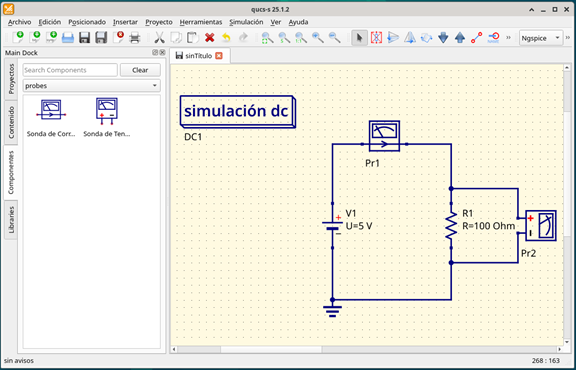Click the horizontal scrollbar of the schematic
Screen dimensions: 576x370
[x=367, y=349]
